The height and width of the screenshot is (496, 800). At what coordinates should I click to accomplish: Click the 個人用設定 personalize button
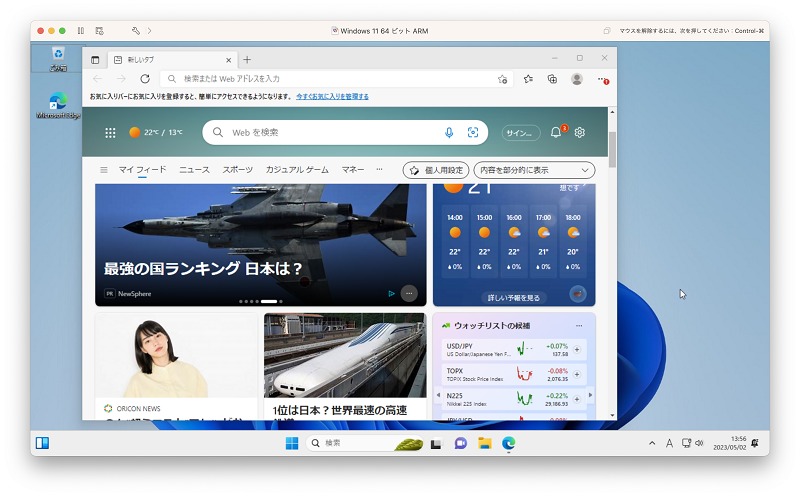436,170
